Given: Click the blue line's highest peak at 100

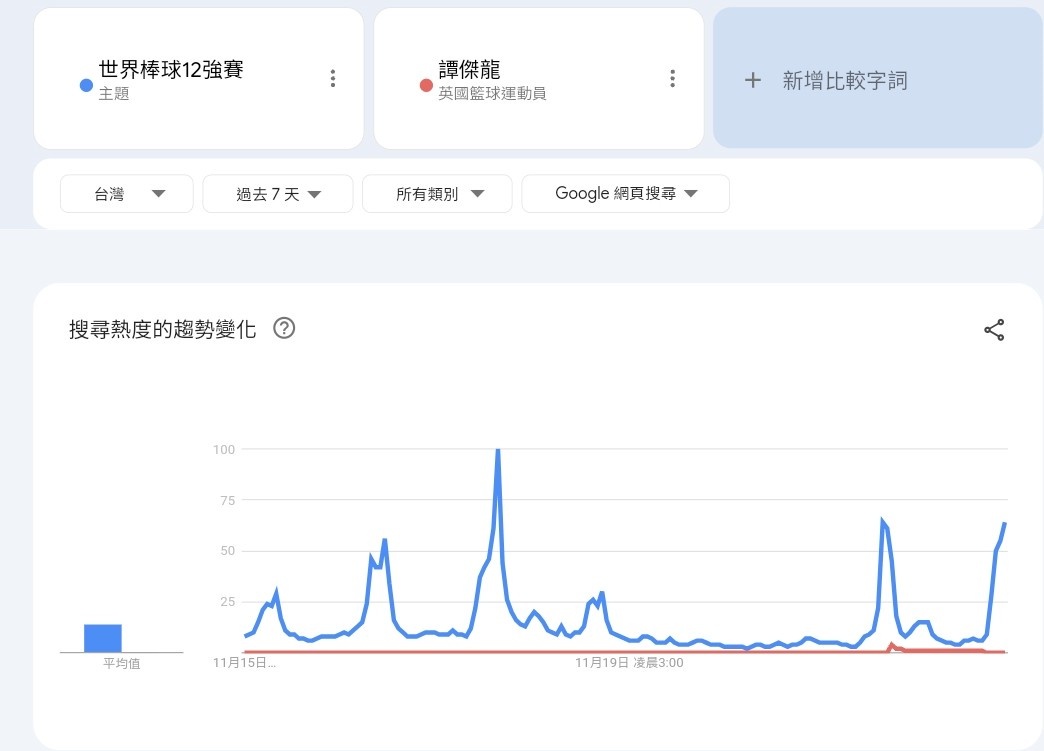Looking at the screenshot, I should (498, 452).
